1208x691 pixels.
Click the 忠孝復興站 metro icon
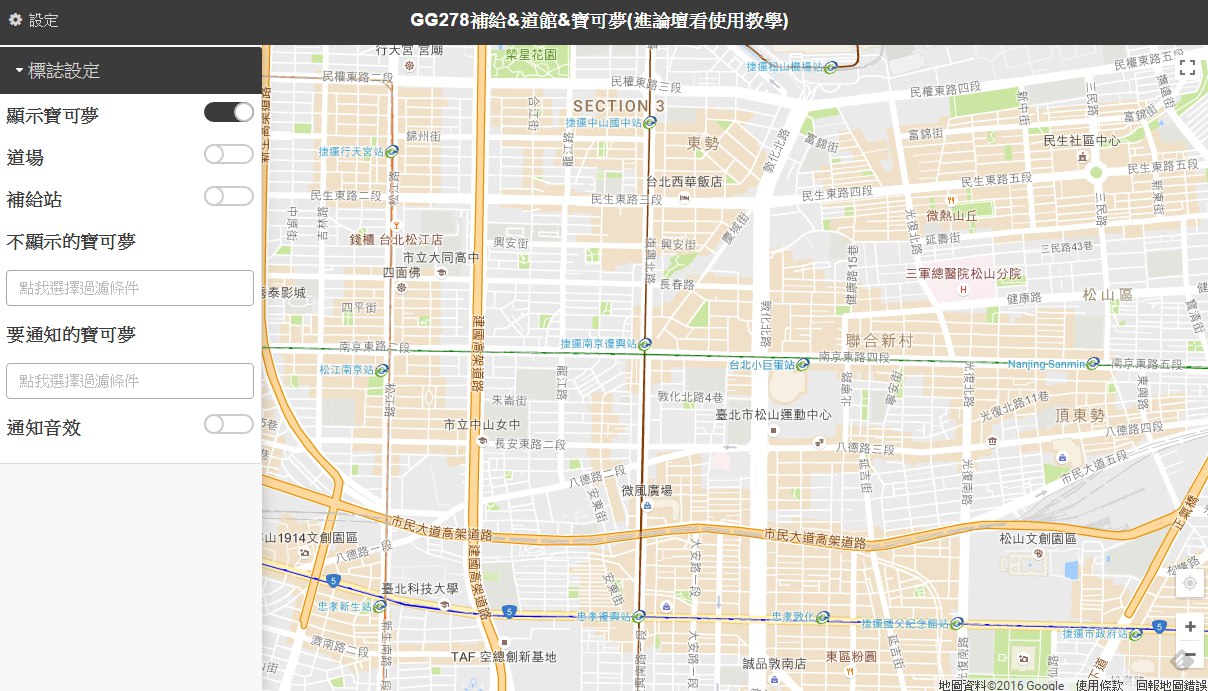(640, 616)
